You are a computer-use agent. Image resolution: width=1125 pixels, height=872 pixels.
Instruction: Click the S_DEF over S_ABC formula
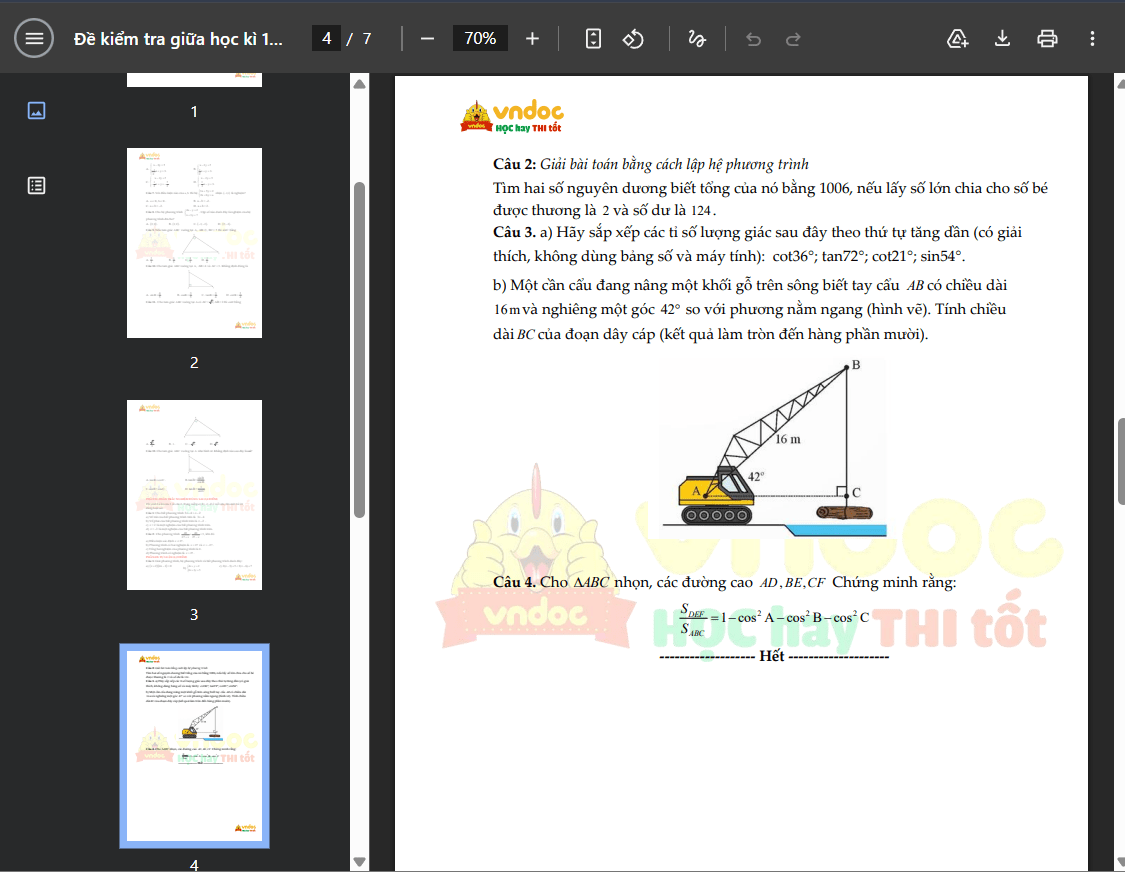pyautogui.click(x=774, y=619)
